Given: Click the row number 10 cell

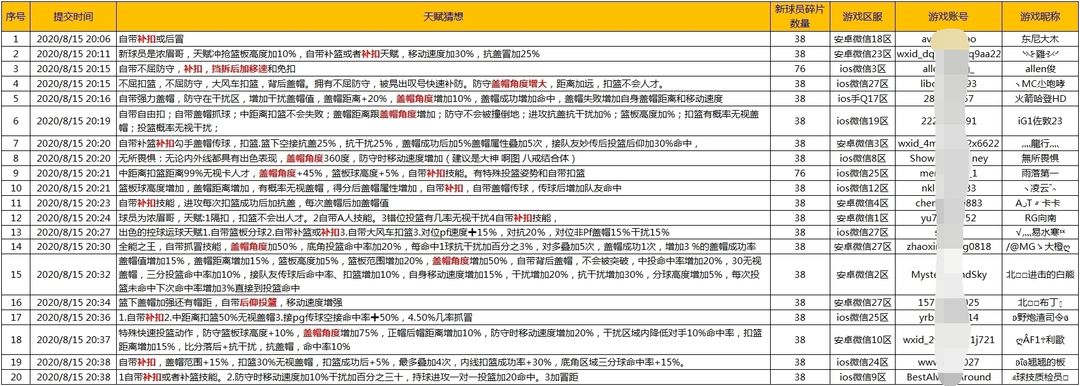Looking at the screenshot, I should (15, 188).
